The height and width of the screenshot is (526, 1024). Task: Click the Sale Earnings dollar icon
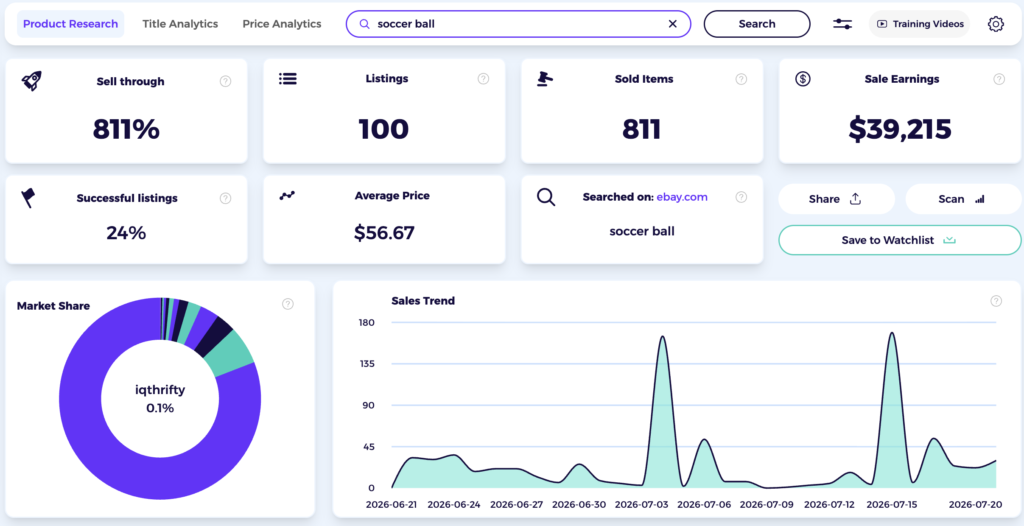click(803, 79)
